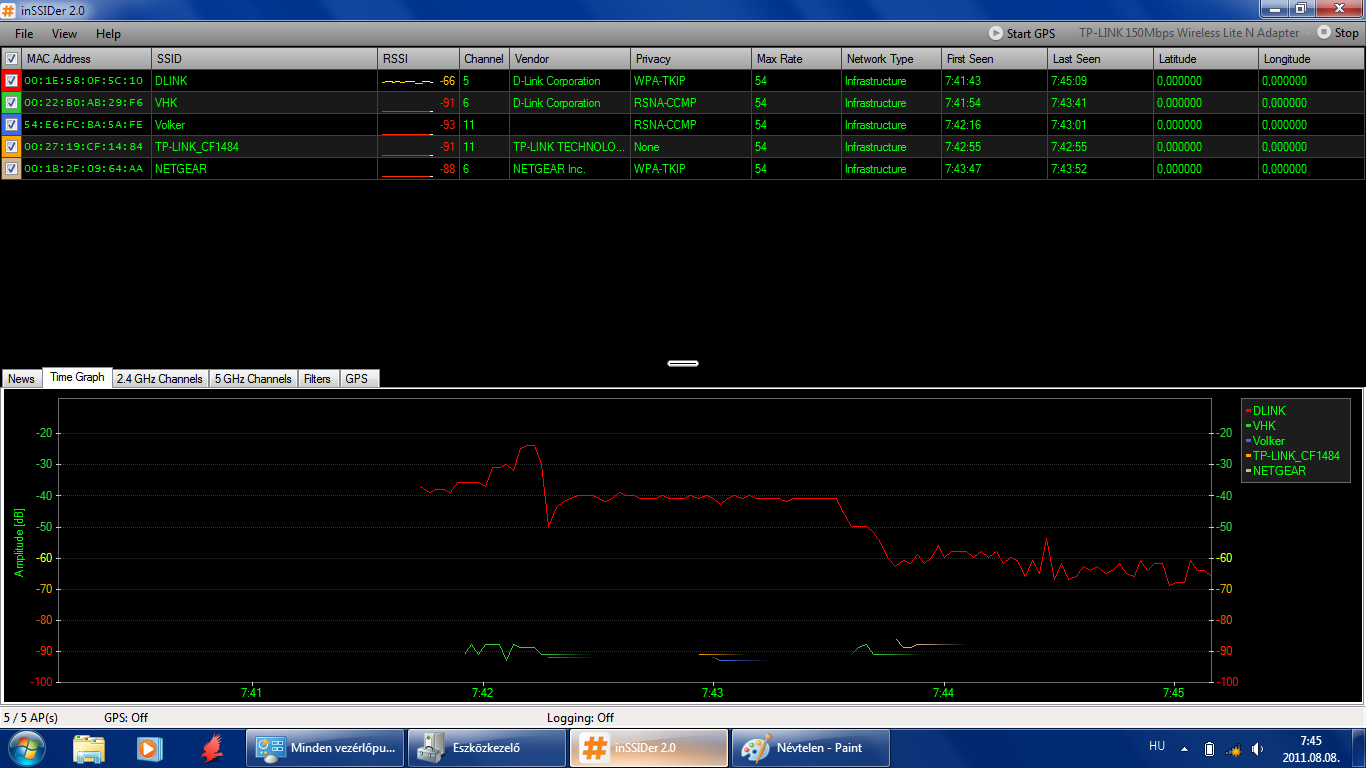Click the Stop scanning button
Image resolution: width=1366 pixels, height=768 pixels.
(1338, 33)
